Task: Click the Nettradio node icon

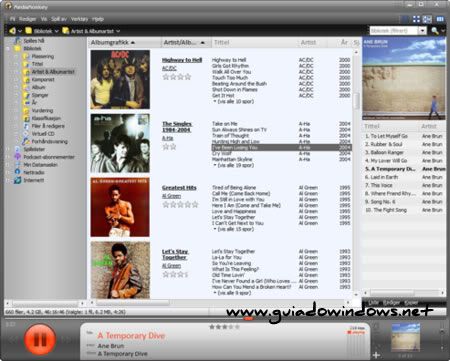Action: pyautogui.click(x=17, y=172)
